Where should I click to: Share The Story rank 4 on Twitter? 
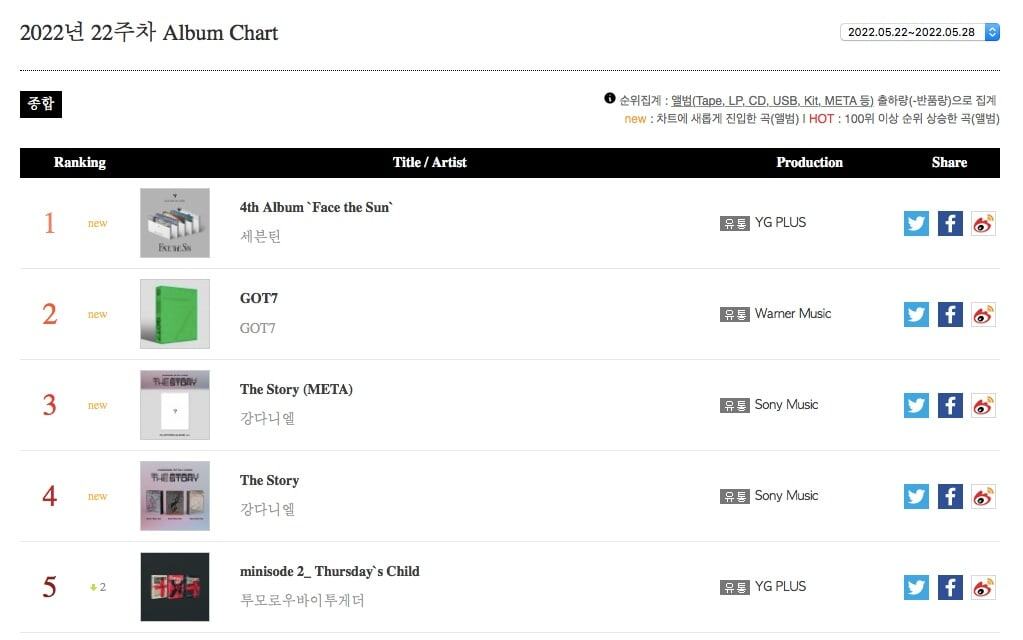click(916, 496)
